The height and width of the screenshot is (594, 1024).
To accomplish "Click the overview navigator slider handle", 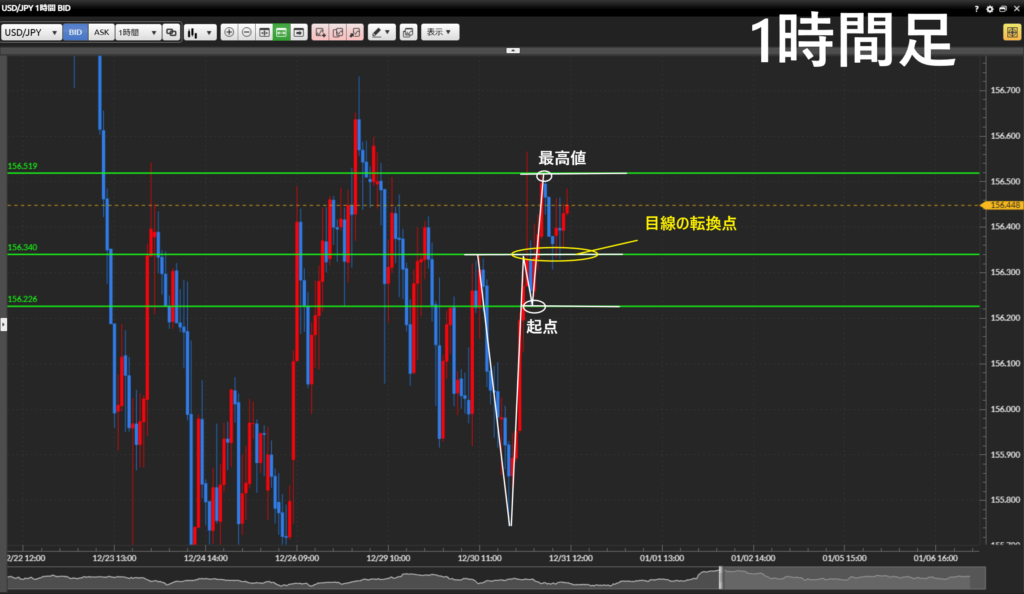I will coord(720,578).
